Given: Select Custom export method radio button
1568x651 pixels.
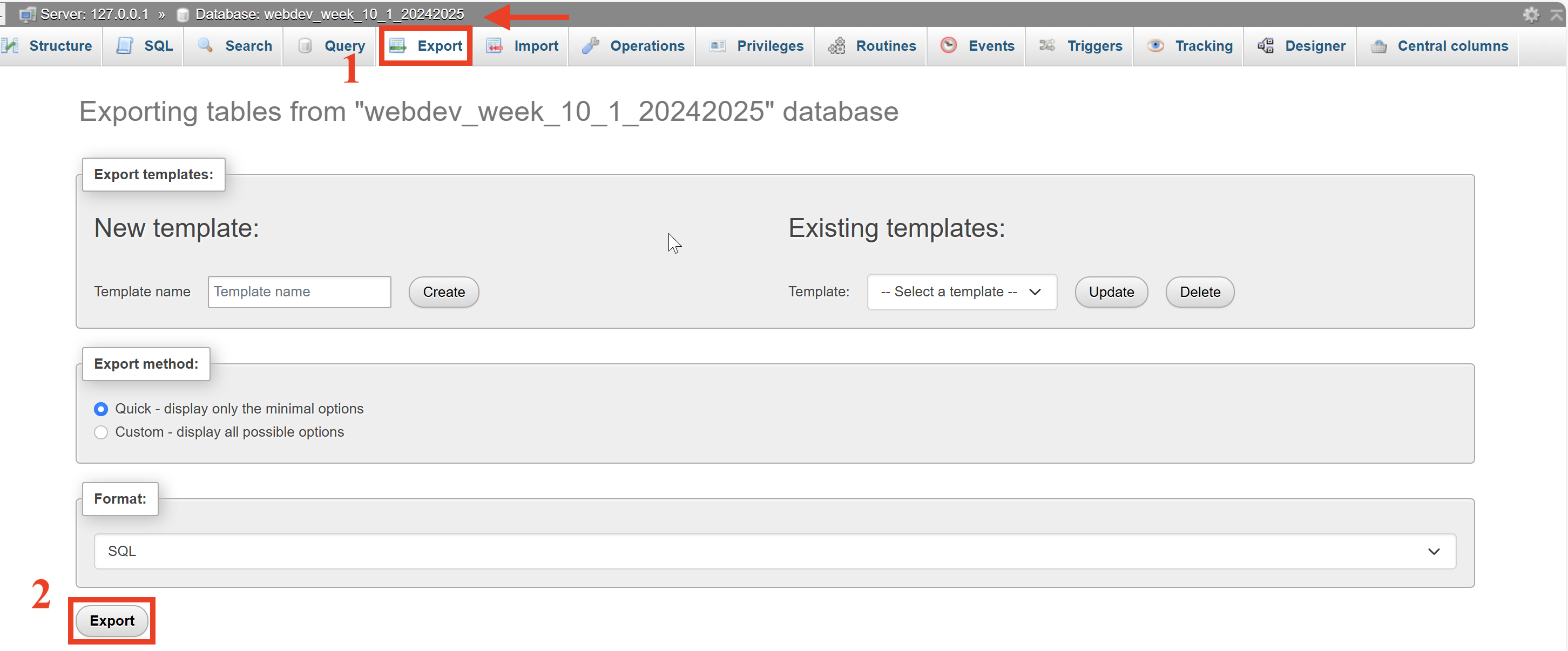Looking at the screenshot, I should [x=101, y=432].
